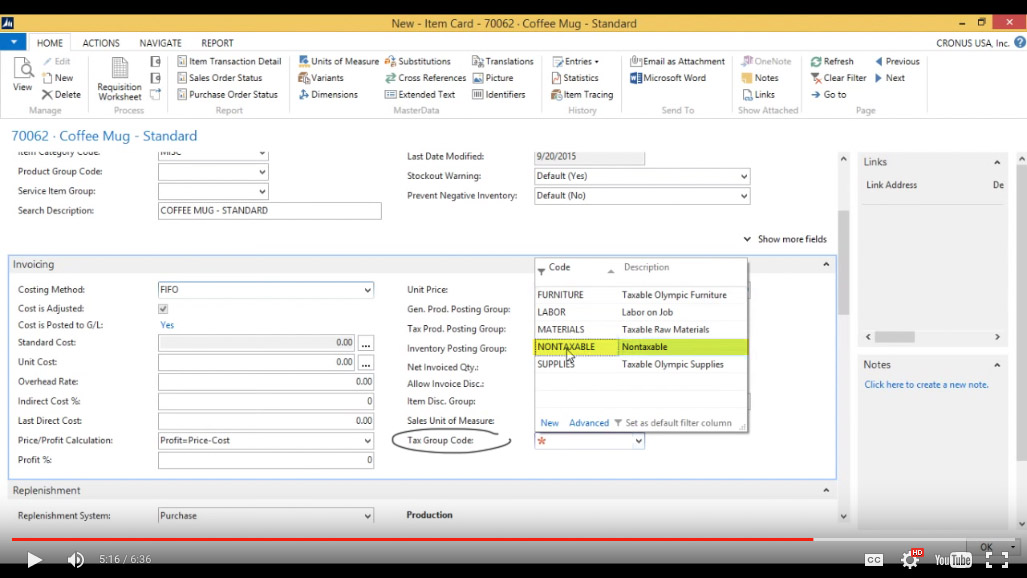Open Entries dropdown in History group
Viewport: 1027px width, 578px height.
576,61
